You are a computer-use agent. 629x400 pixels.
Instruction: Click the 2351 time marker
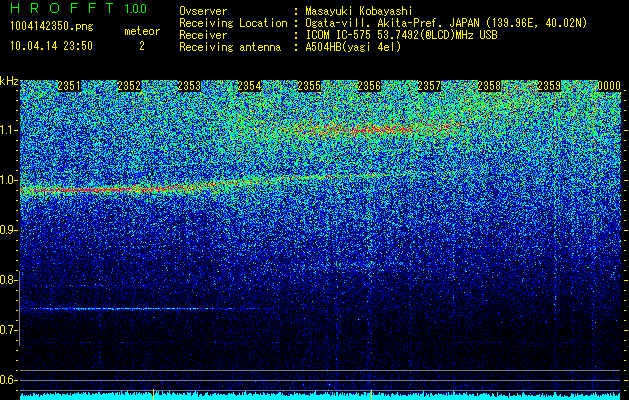(x=69, y=86)
